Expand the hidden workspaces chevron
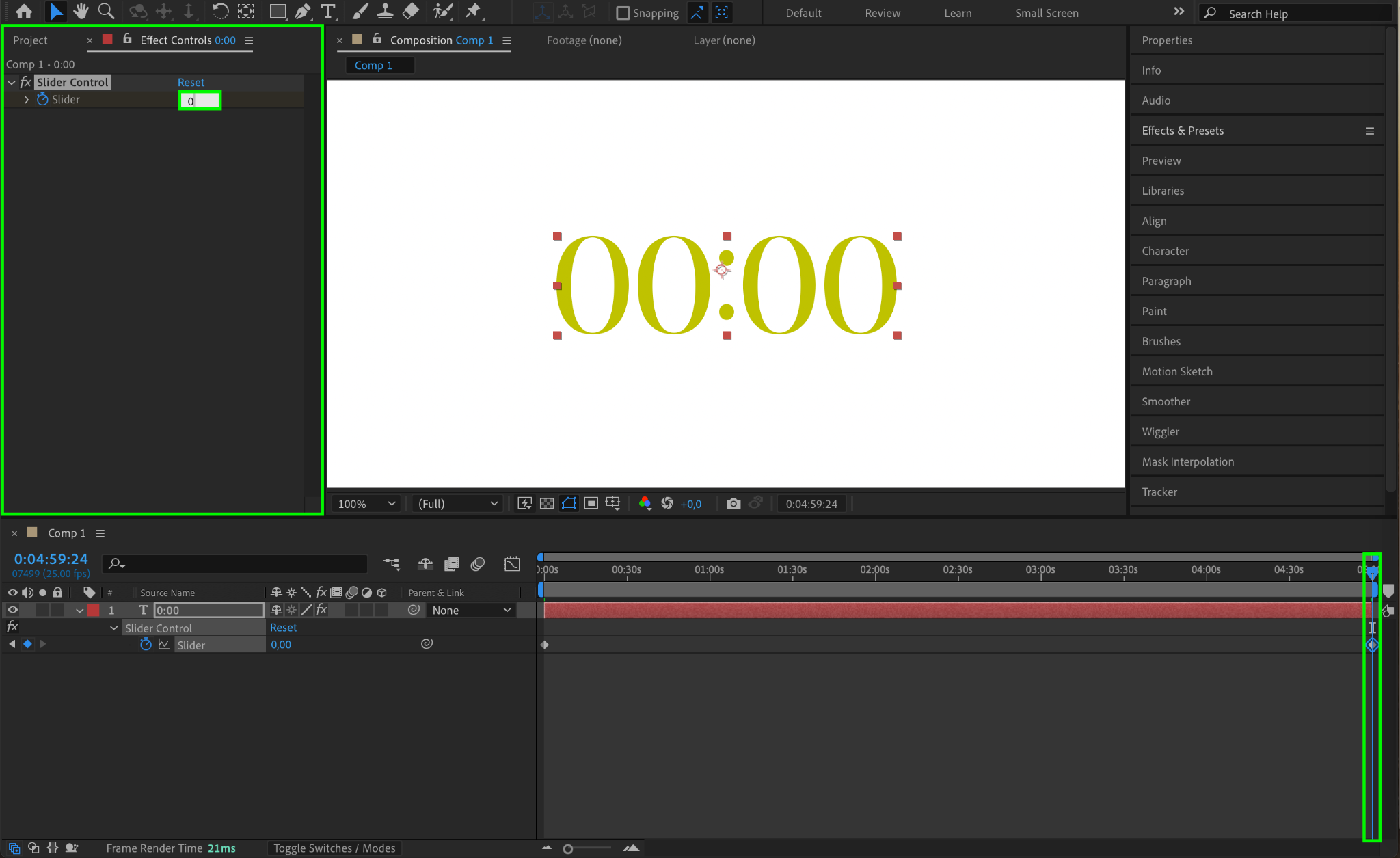This screenshot has width=1400, height=858. click(1179, 12)
